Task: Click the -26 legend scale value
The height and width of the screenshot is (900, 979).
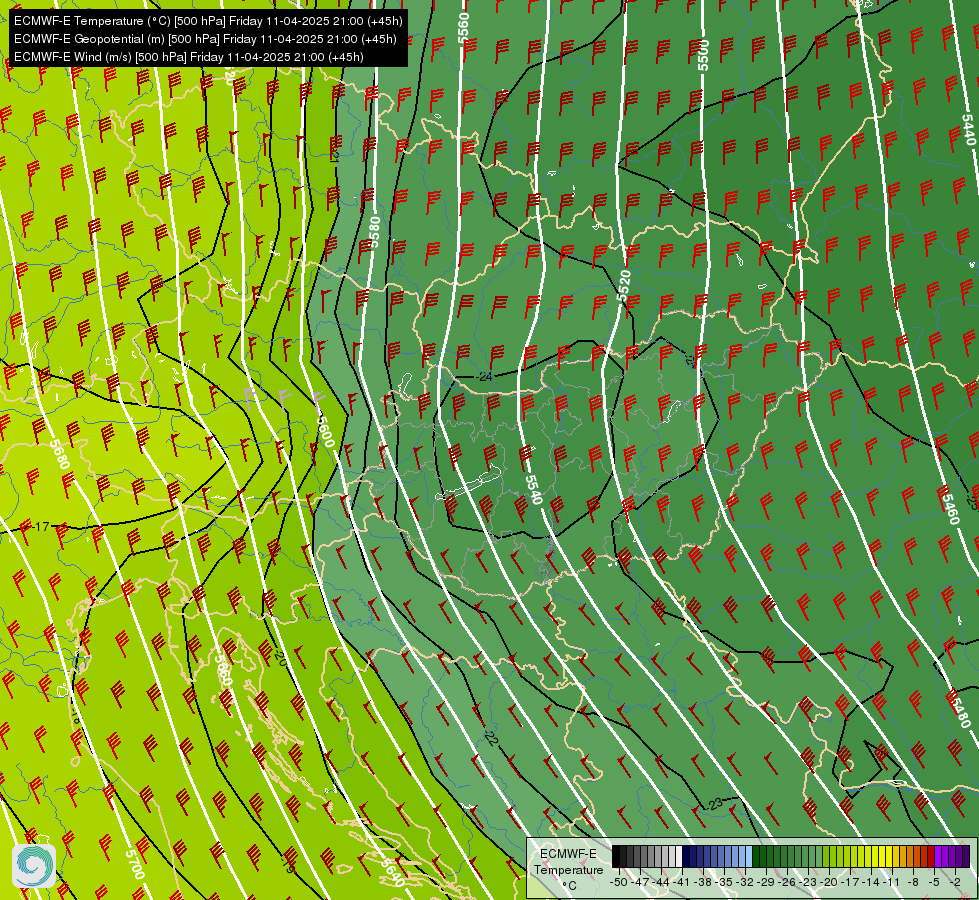Action: (787, 882)
